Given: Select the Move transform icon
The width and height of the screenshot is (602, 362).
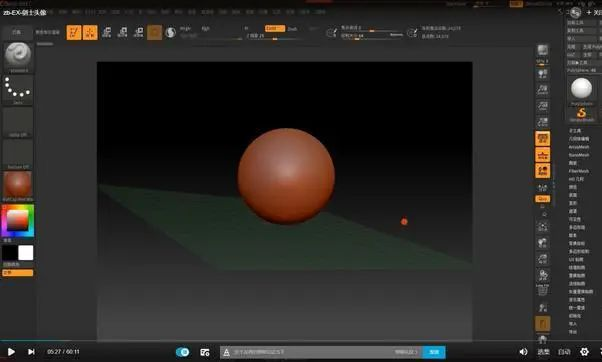Looking at the screenshot, I should (107, 33).
